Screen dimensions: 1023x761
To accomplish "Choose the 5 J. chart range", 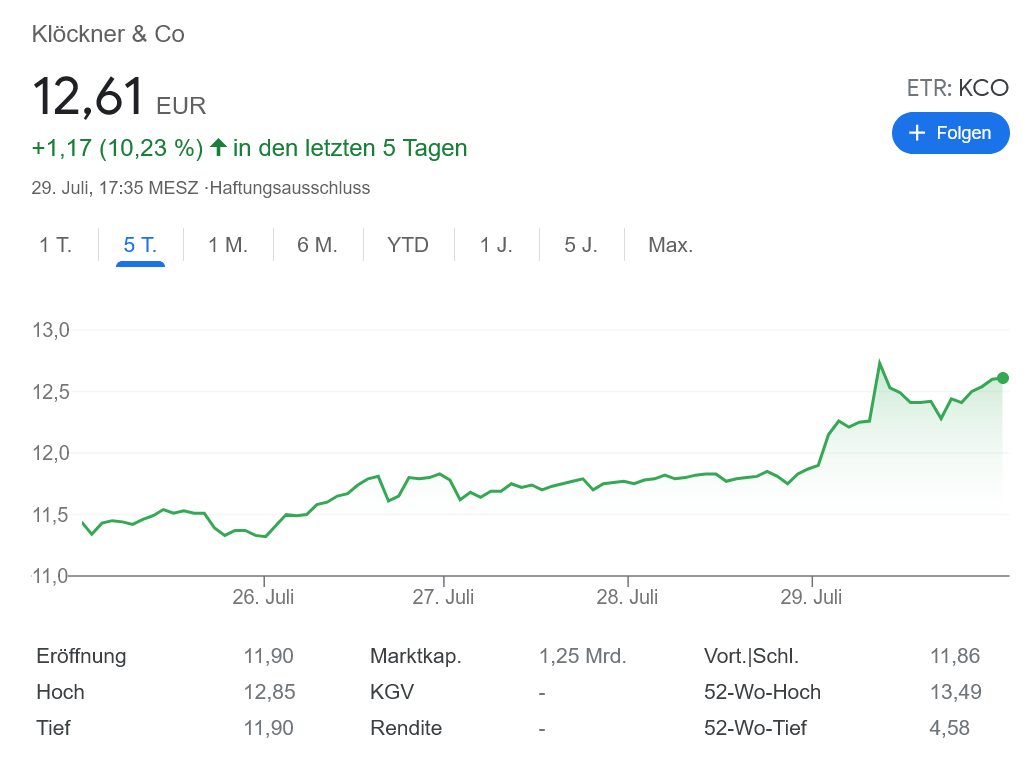I will point(581,245).
